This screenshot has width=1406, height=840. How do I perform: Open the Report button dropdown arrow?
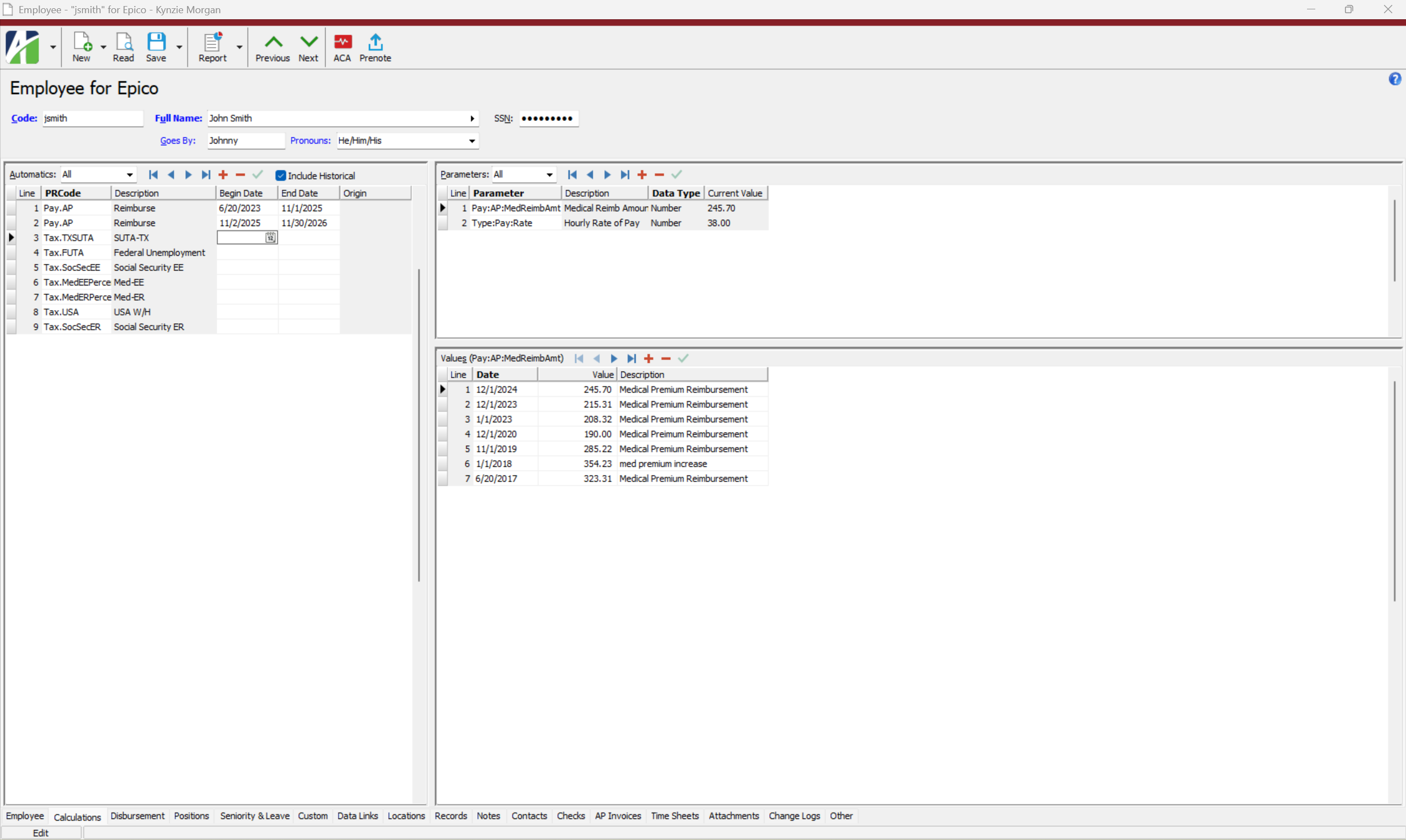point(239,47)
